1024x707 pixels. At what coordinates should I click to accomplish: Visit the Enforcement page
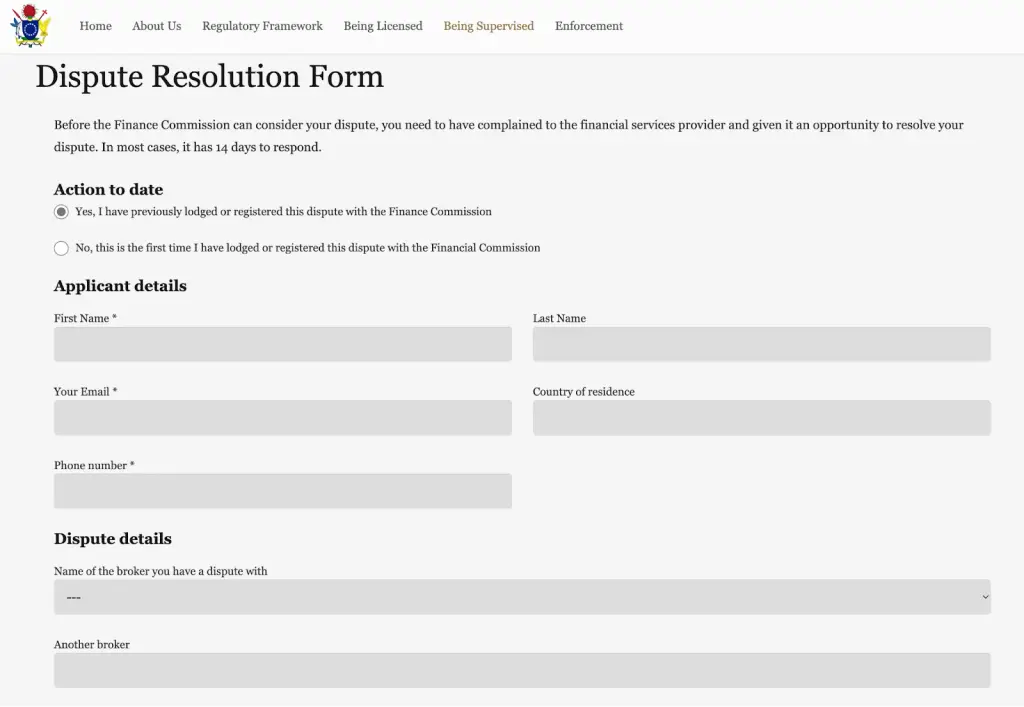[588, 26]
